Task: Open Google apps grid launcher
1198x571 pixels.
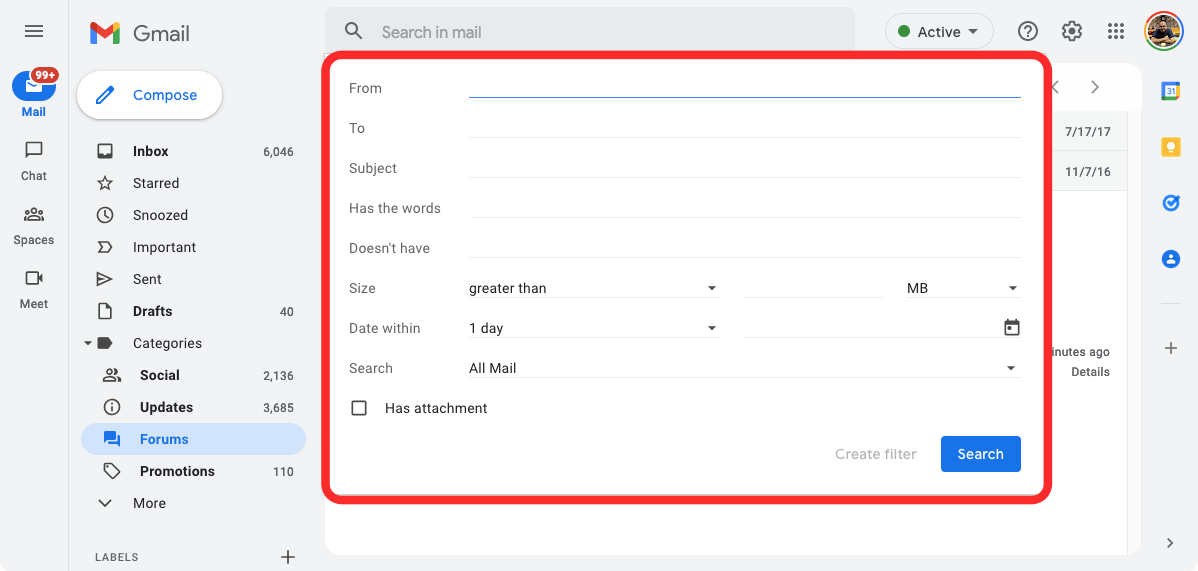Action: 1116,31
